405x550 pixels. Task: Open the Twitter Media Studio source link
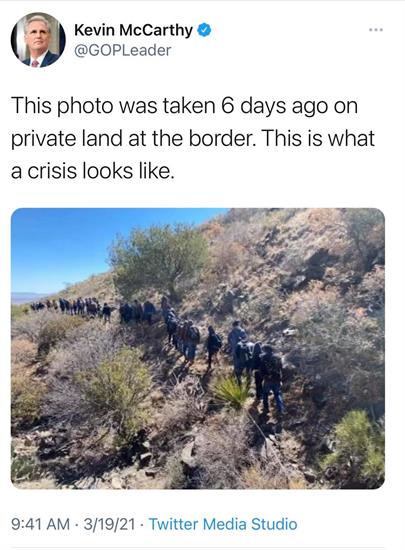223,524
